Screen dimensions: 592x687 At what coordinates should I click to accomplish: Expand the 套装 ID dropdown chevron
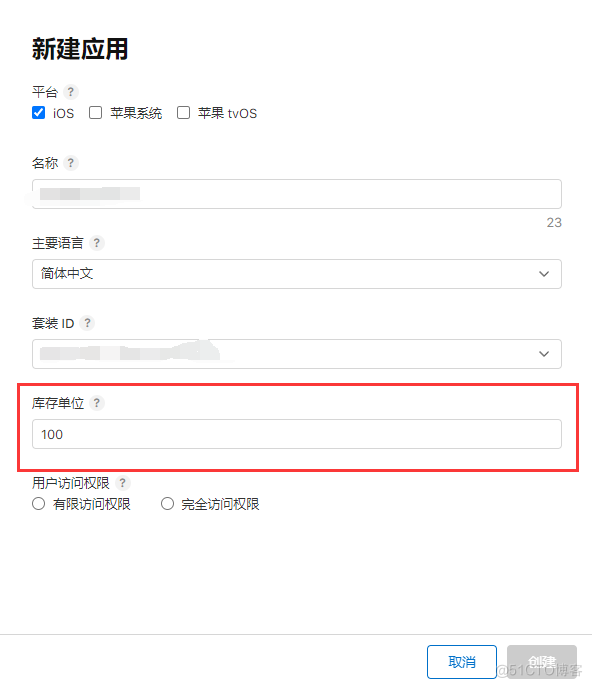544,354
